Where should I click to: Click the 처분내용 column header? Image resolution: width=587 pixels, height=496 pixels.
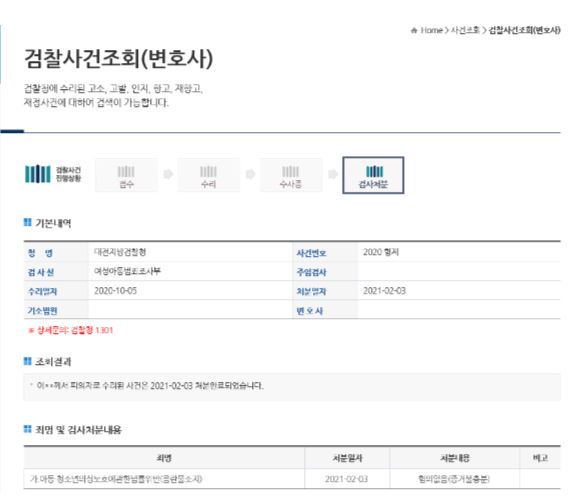455,458
